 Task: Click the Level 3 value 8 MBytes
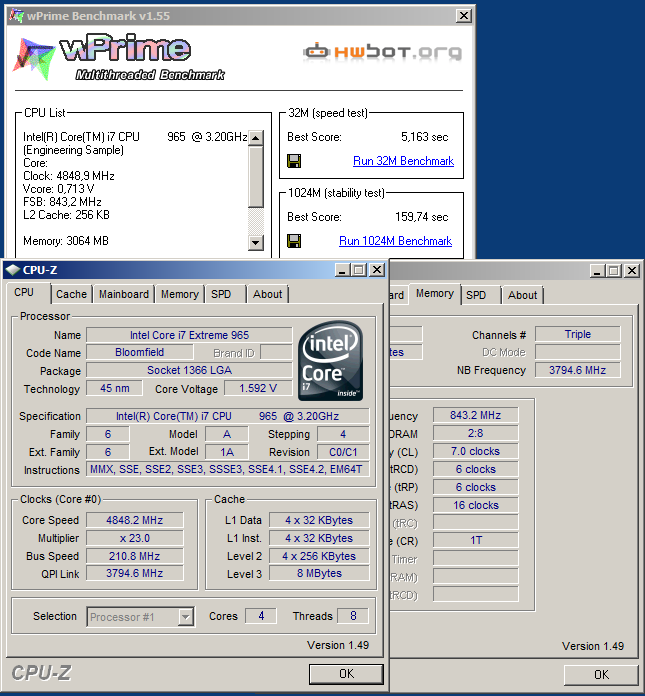coord(319,573)
